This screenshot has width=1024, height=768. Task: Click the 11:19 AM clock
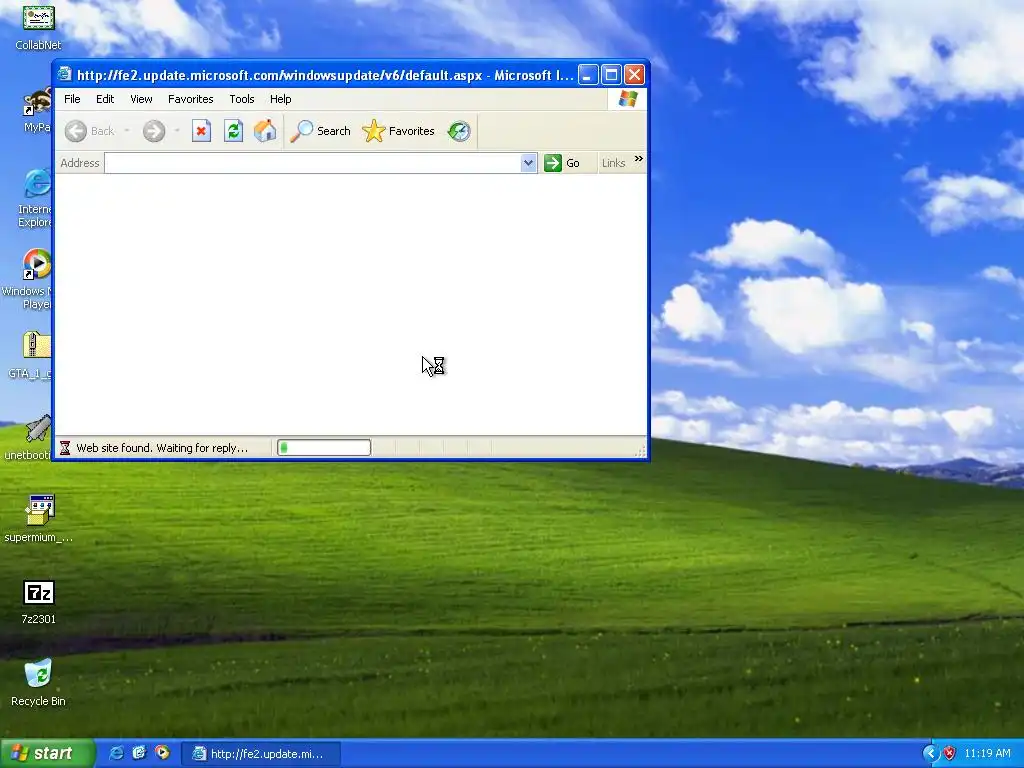(987, 754)
